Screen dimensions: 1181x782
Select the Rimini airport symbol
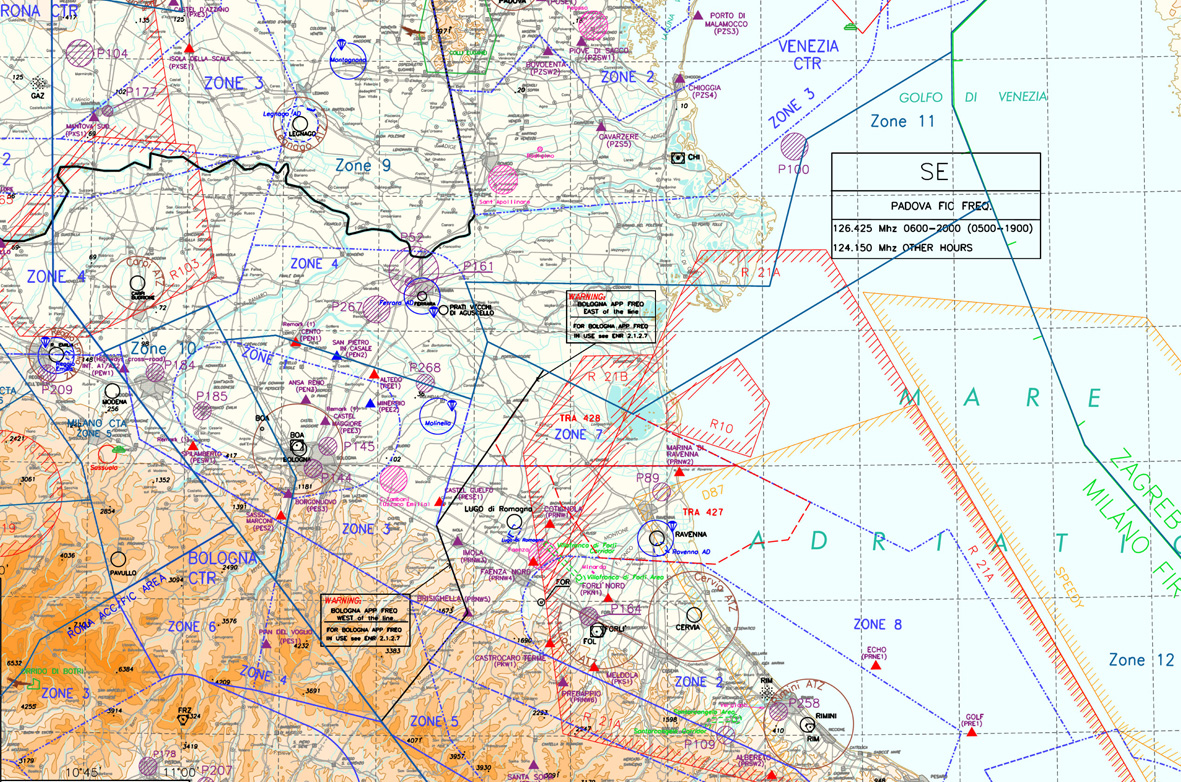[x=807, y=725]
